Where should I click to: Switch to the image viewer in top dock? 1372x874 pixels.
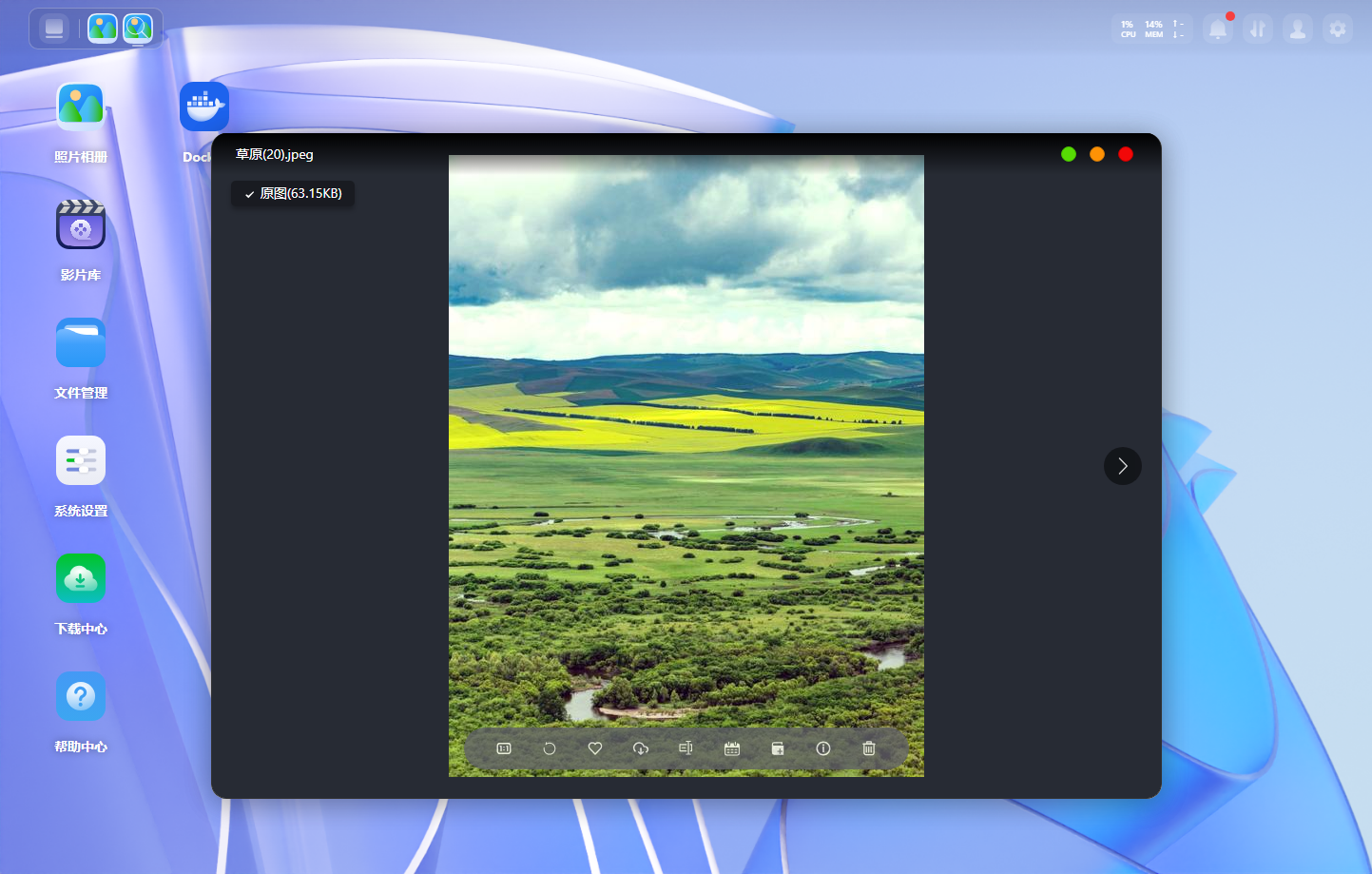click(x=138, y=29)
